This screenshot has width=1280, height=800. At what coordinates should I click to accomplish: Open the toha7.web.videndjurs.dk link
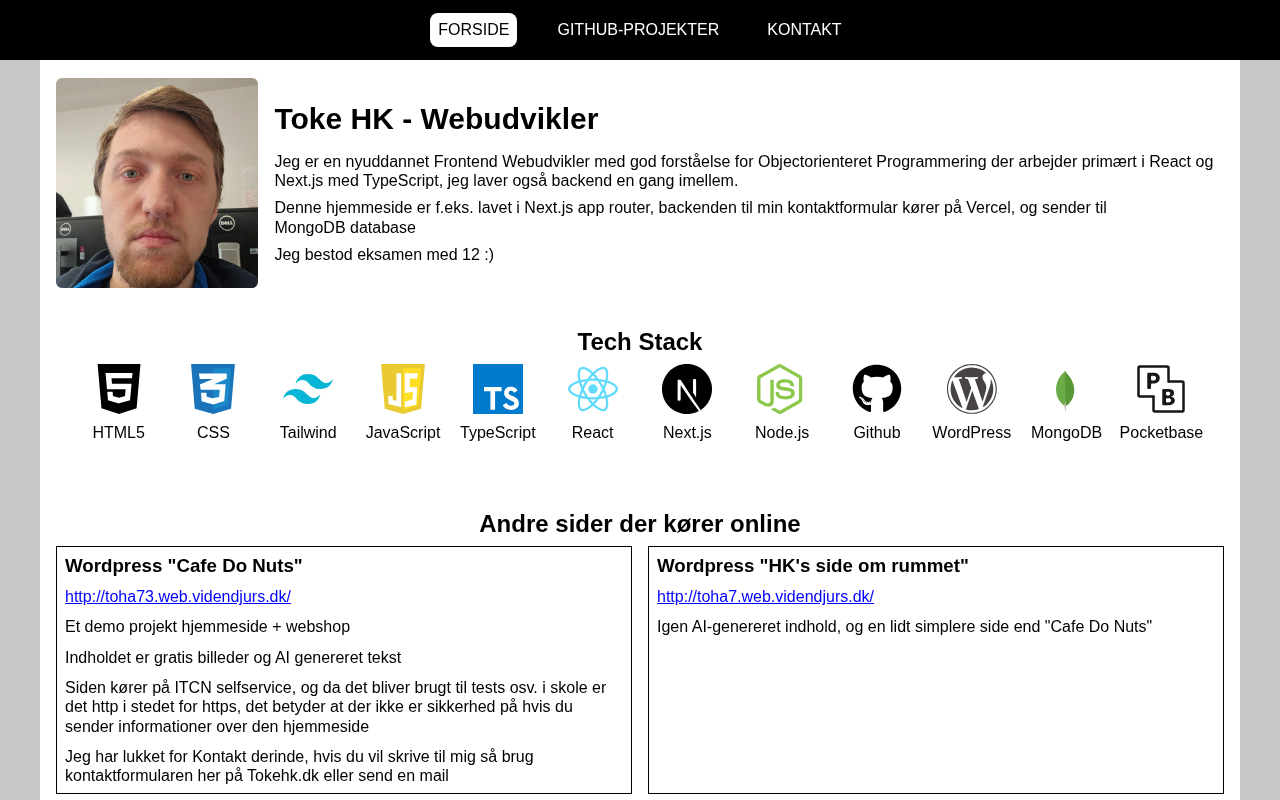765,597
